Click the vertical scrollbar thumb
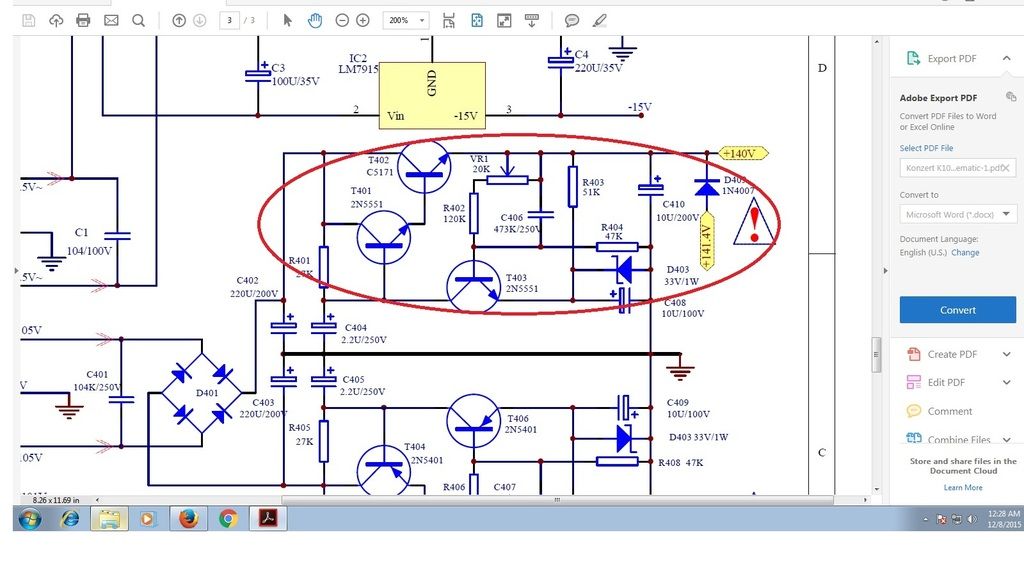Viewport: 1024px width, 576px height. 876,355
